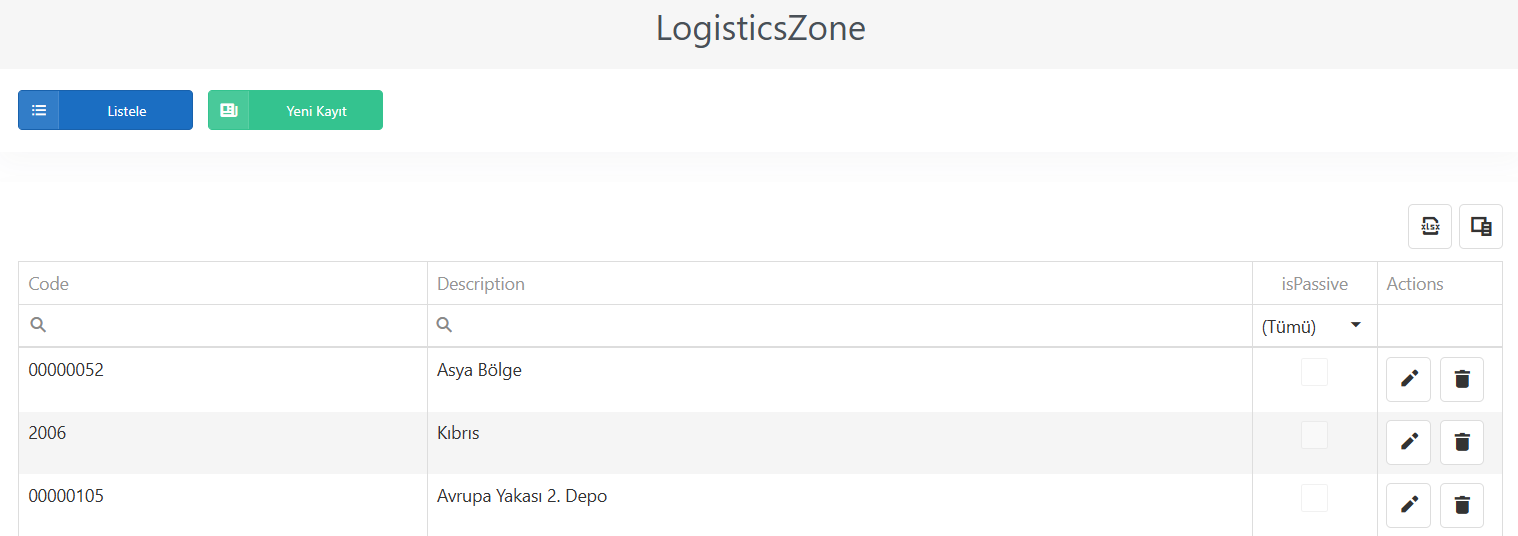Click the isPassive column header
1518x536 pixels.
[x=1315, y=283]
